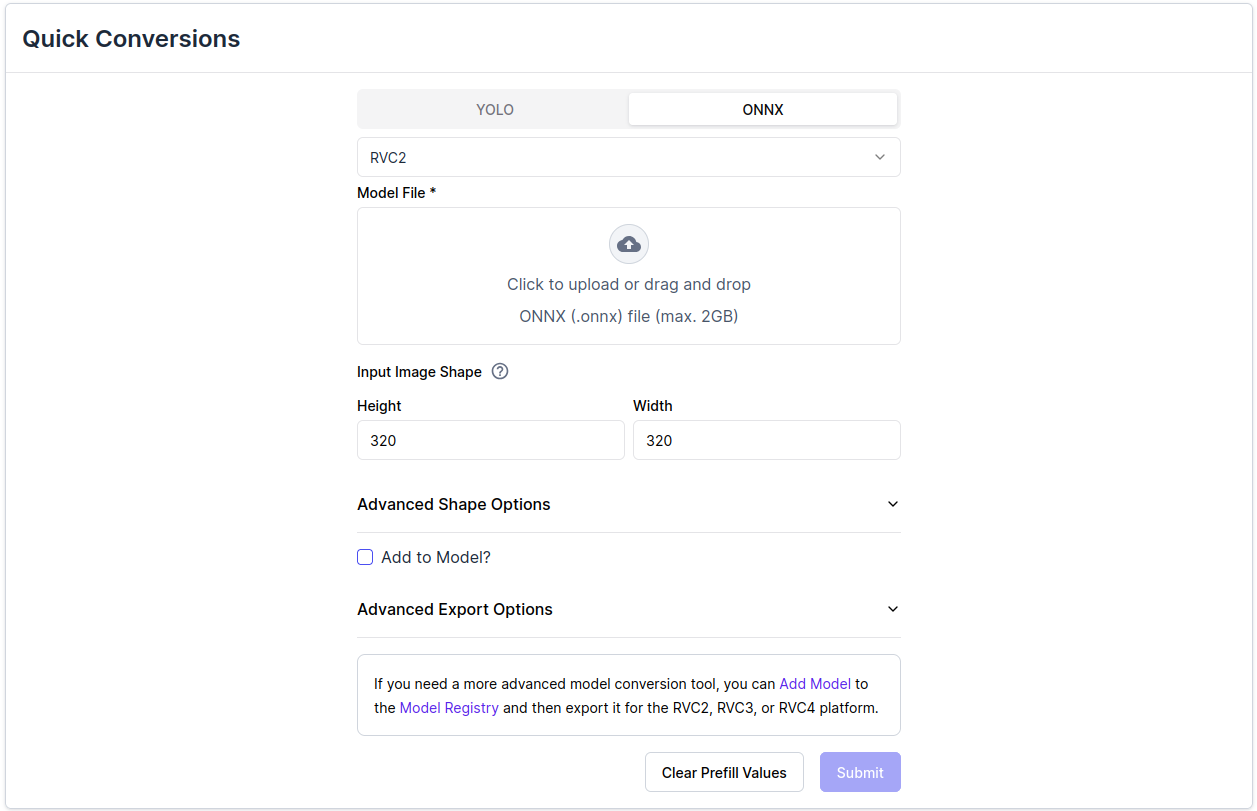Screen dimensions: 1257x811
Task: Submit the conversion form
Action: pyautogui.click(x=860, y=772)
